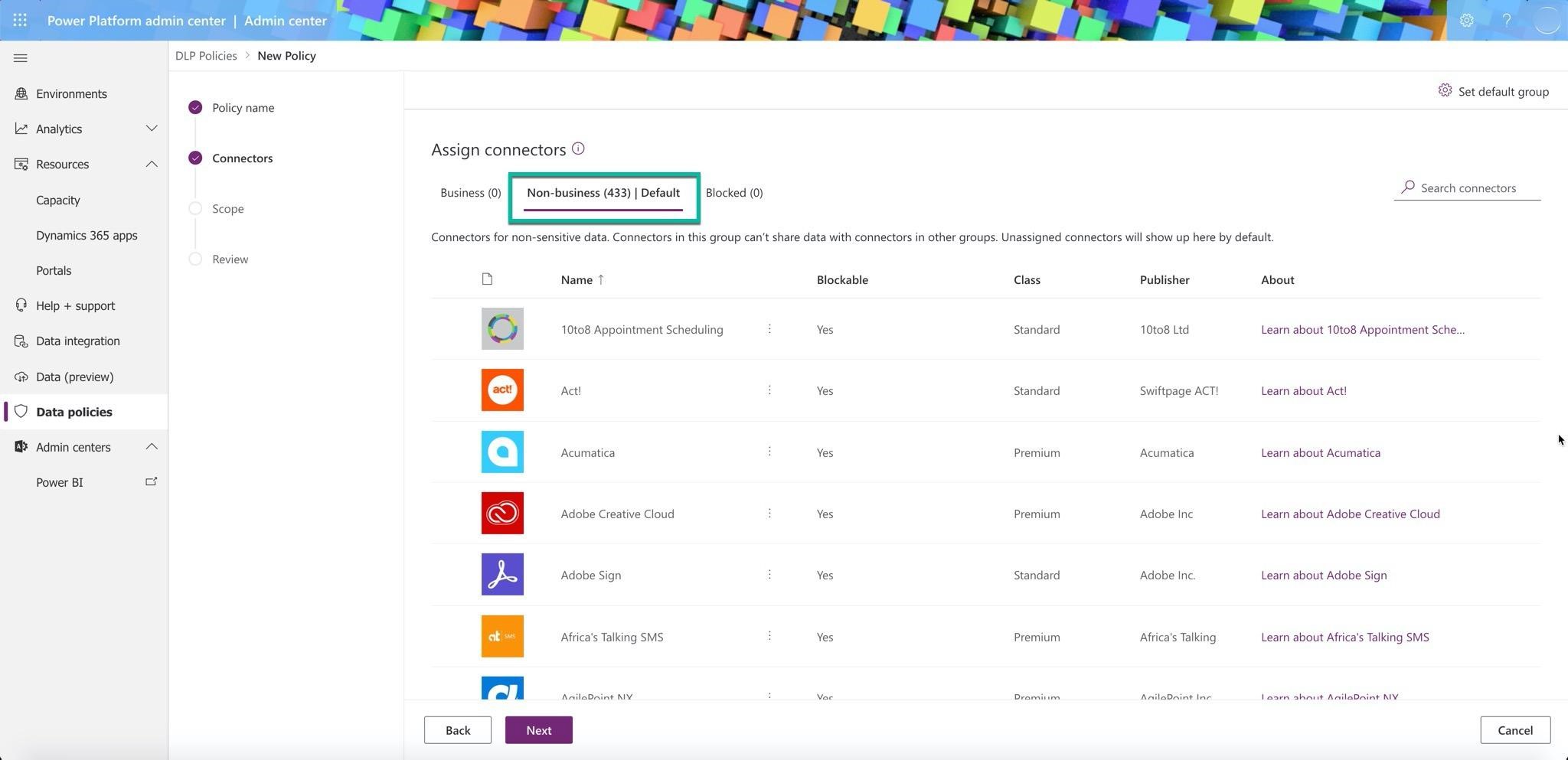Collapse the Resources section chevron

[x=152, y=164]
